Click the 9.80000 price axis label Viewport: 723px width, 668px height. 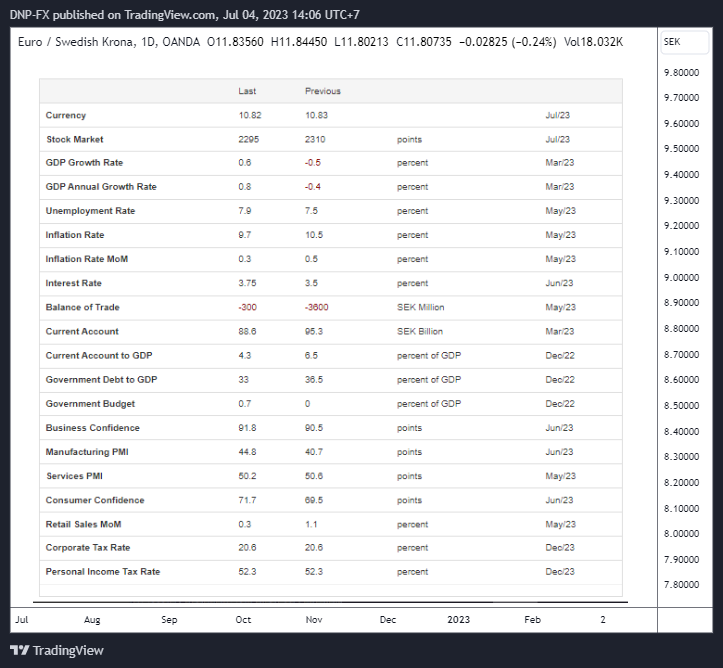click(682, 73)
